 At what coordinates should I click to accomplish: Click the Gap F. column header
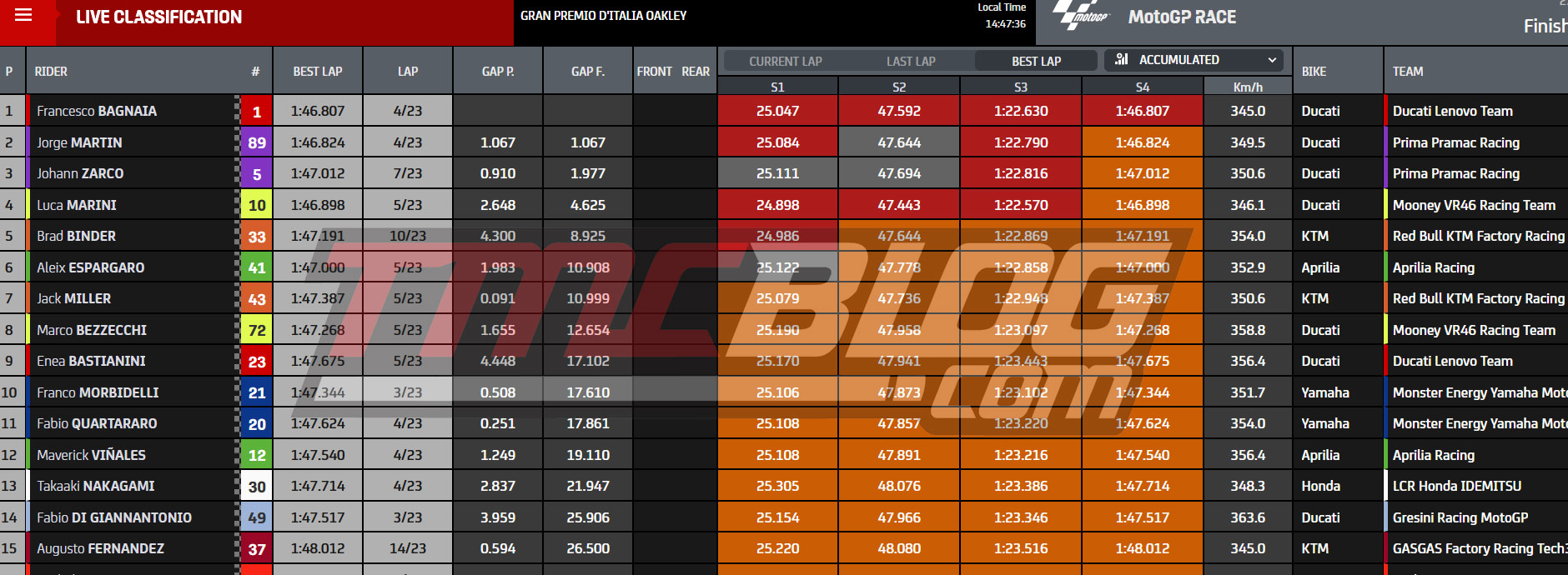[x=588, y=72]
